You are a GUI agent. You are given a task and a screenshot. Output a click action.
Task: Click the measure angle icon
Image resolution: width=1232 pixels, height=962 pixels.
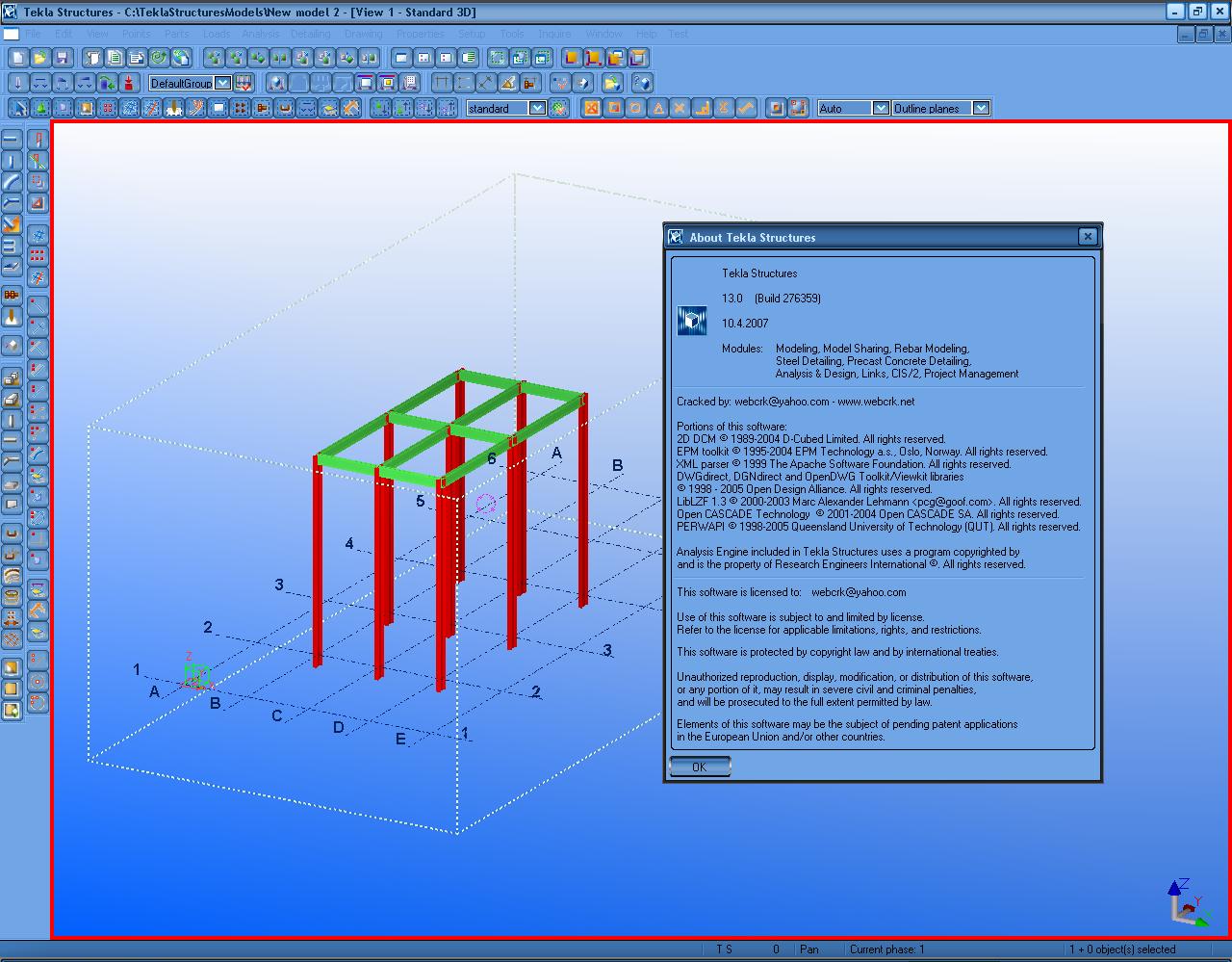507,83
